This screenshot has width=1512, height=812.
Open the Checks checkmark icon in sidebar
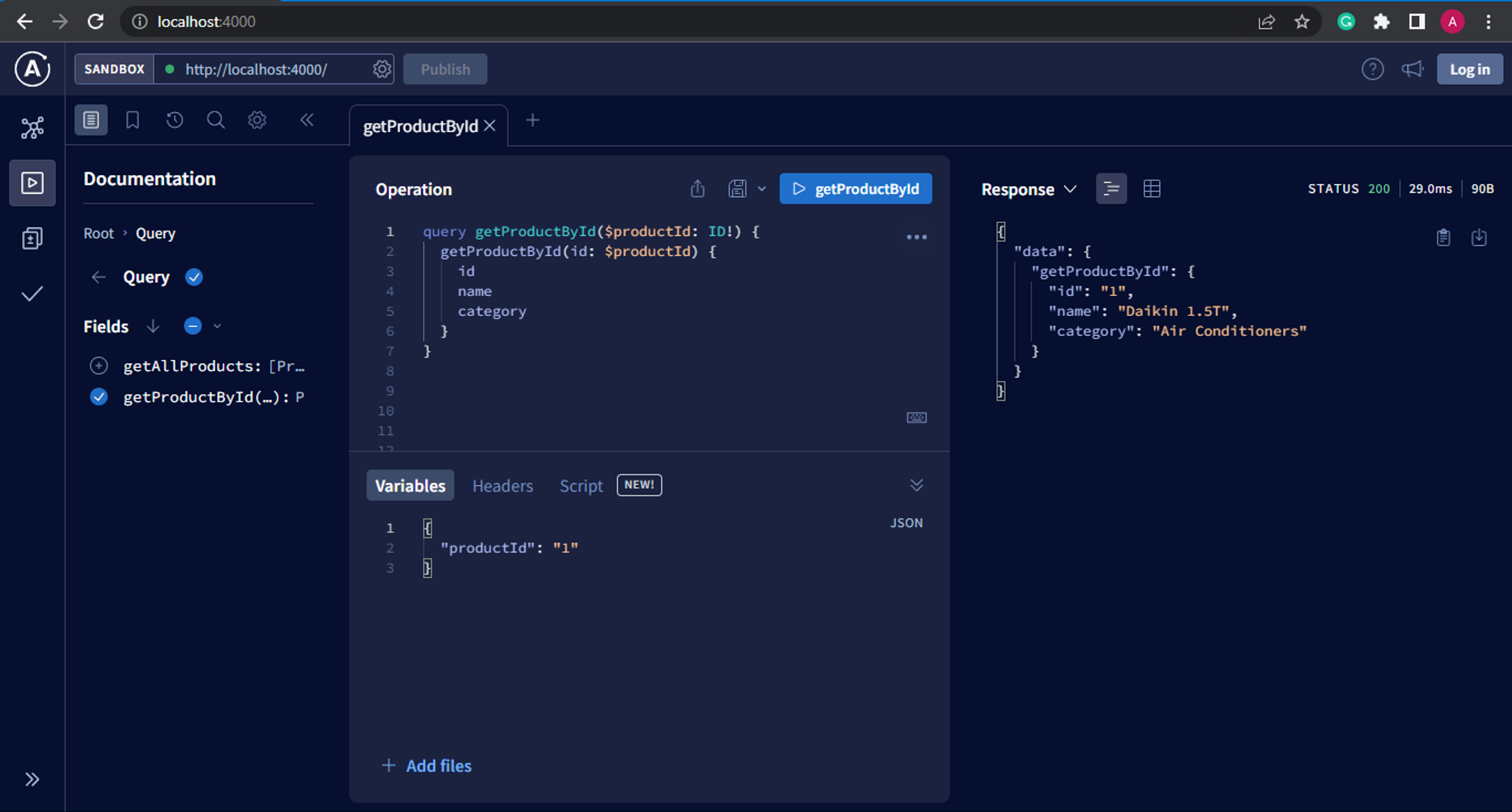(x=32, y=294)
